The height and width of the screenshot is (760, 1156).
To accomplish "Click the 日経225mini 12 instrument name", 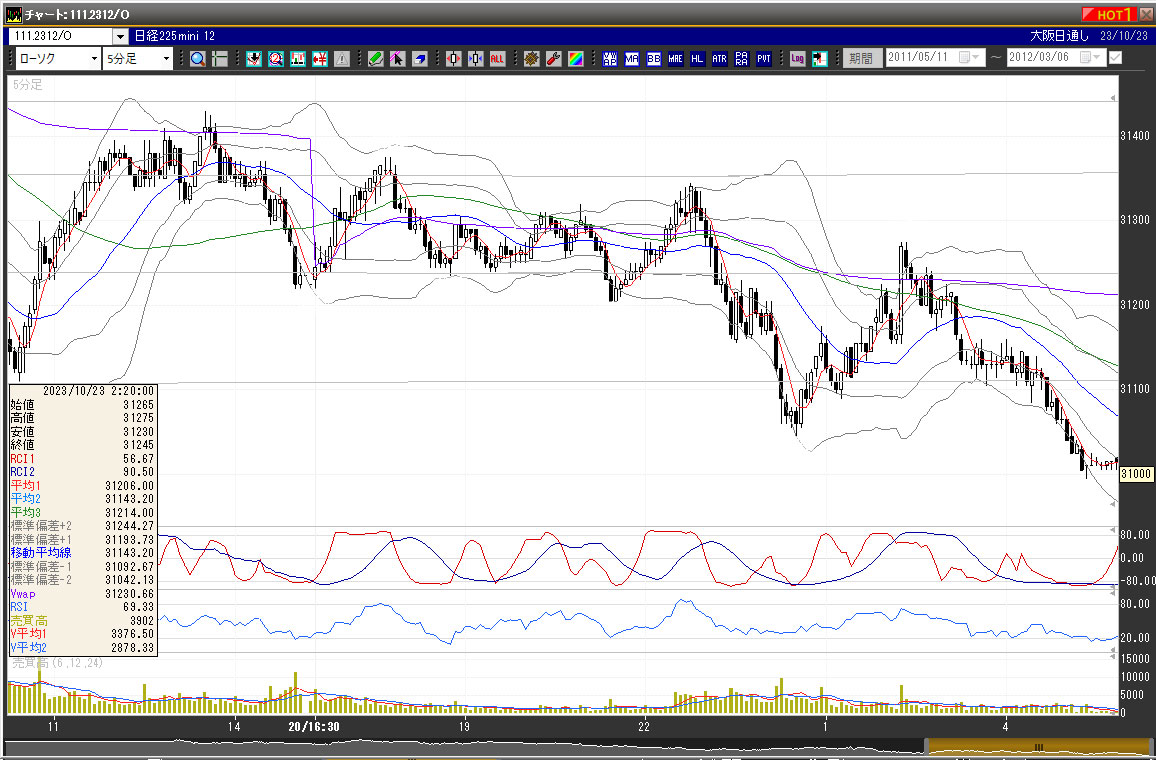I will 175,36.
